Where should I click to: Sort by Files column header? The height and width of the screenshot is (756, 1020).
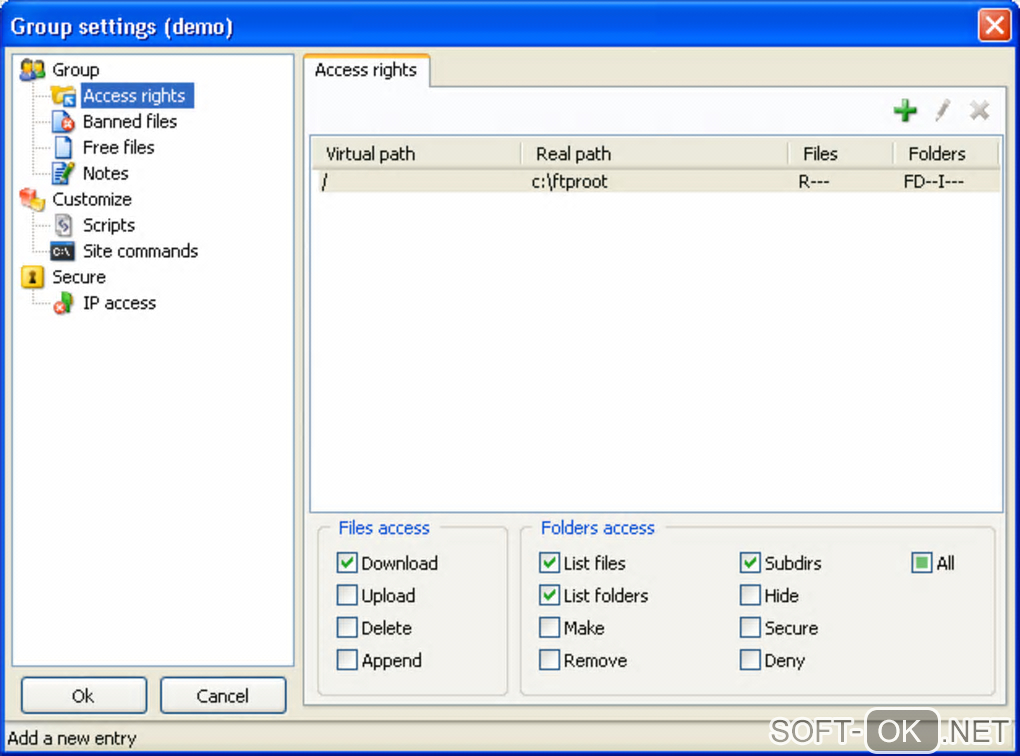(840, 154)
